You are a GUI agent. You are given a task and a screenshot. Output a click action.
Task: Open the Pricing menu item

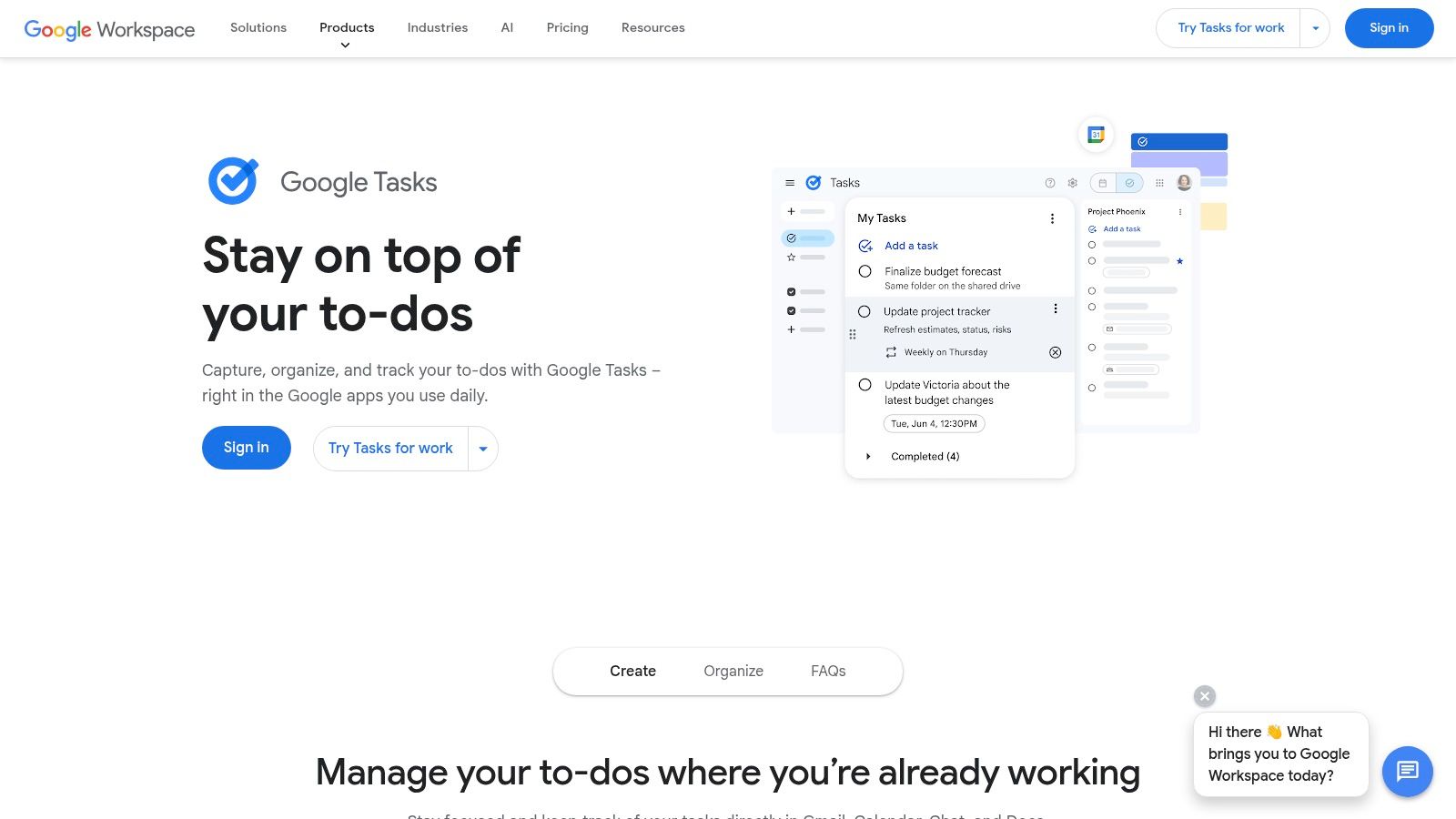pyautogui.click(x=567, y=27)
